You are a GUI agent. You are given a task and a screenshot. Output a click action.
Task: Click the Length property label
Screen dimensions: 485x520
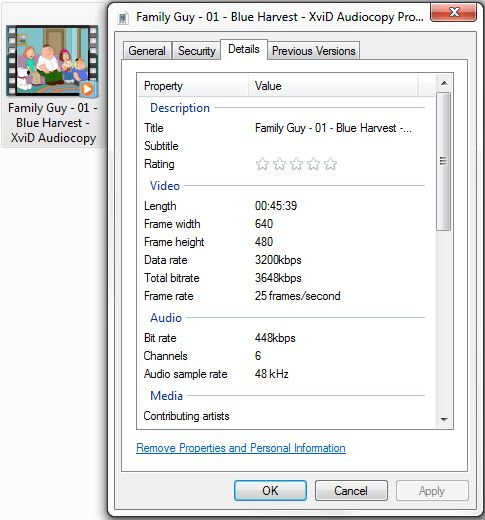tap(160, 206)
